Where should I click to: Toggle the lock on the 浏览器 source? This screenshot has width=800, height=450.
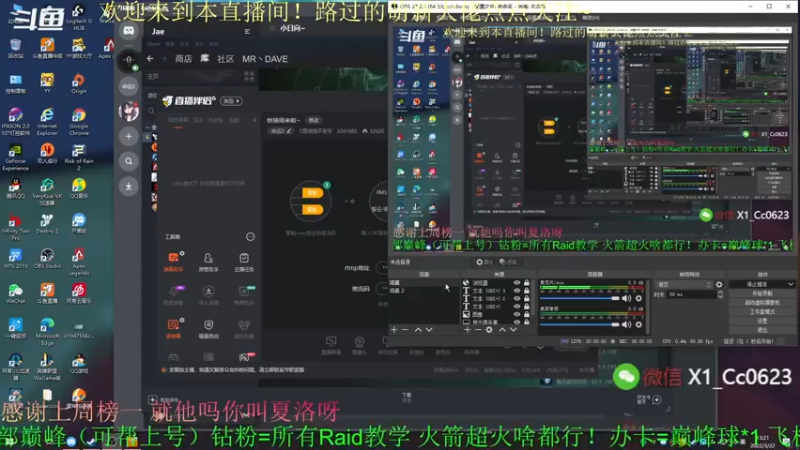tap(527, 283)
